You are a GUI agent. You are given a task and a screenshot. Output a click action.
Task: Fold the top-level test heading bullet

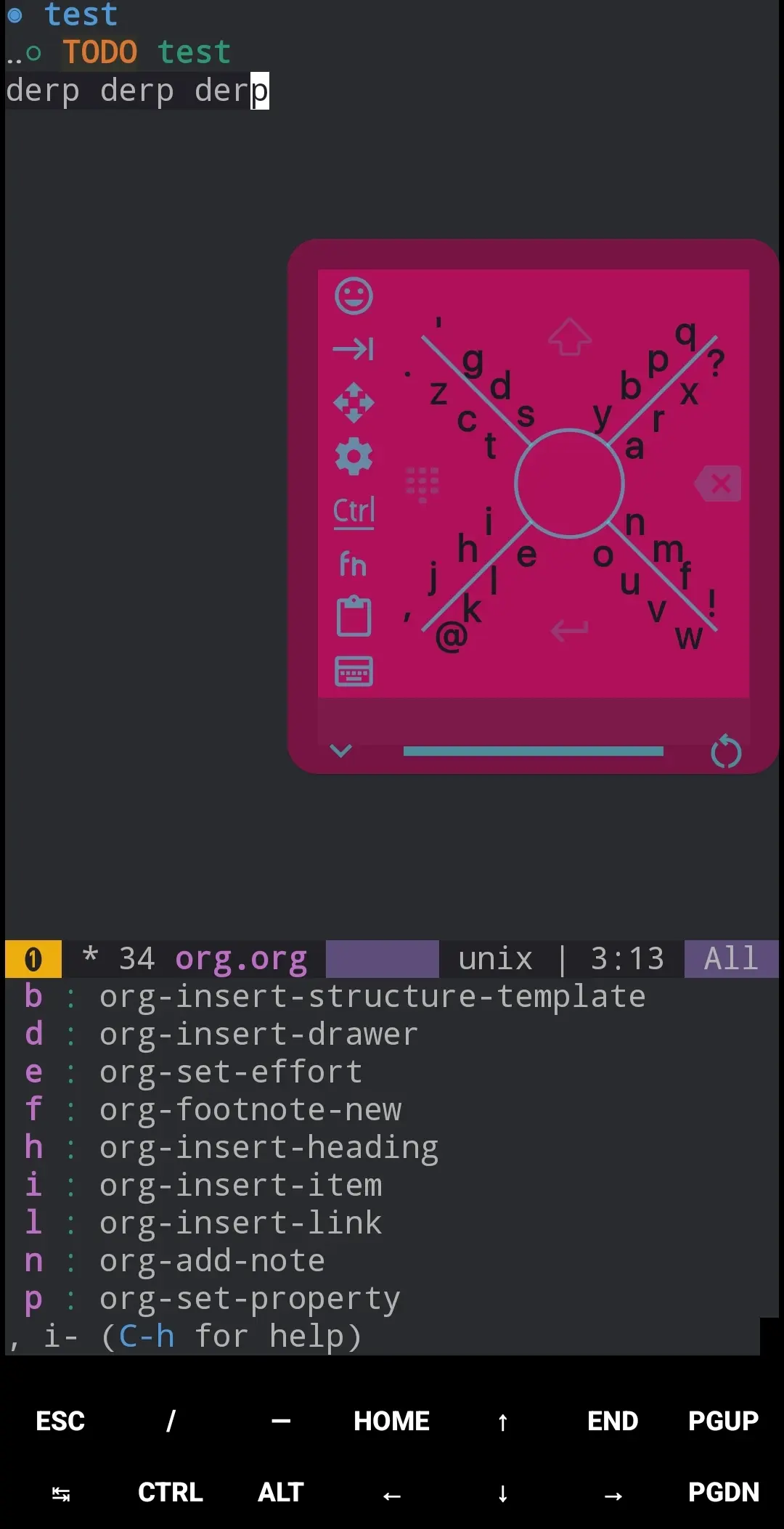coord(15,15)
